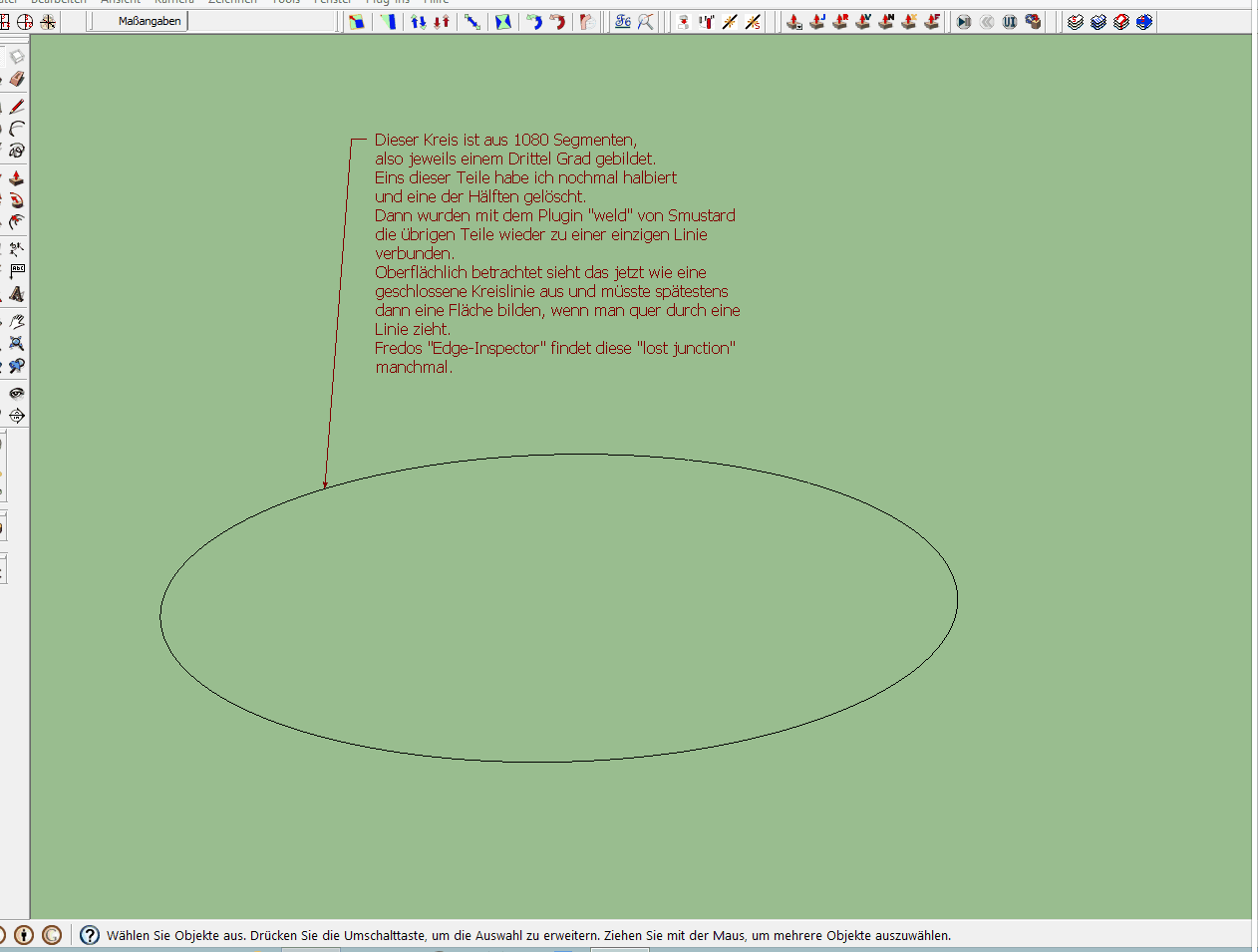Activate the Freehand drawing tool

(x=17, y=151)
